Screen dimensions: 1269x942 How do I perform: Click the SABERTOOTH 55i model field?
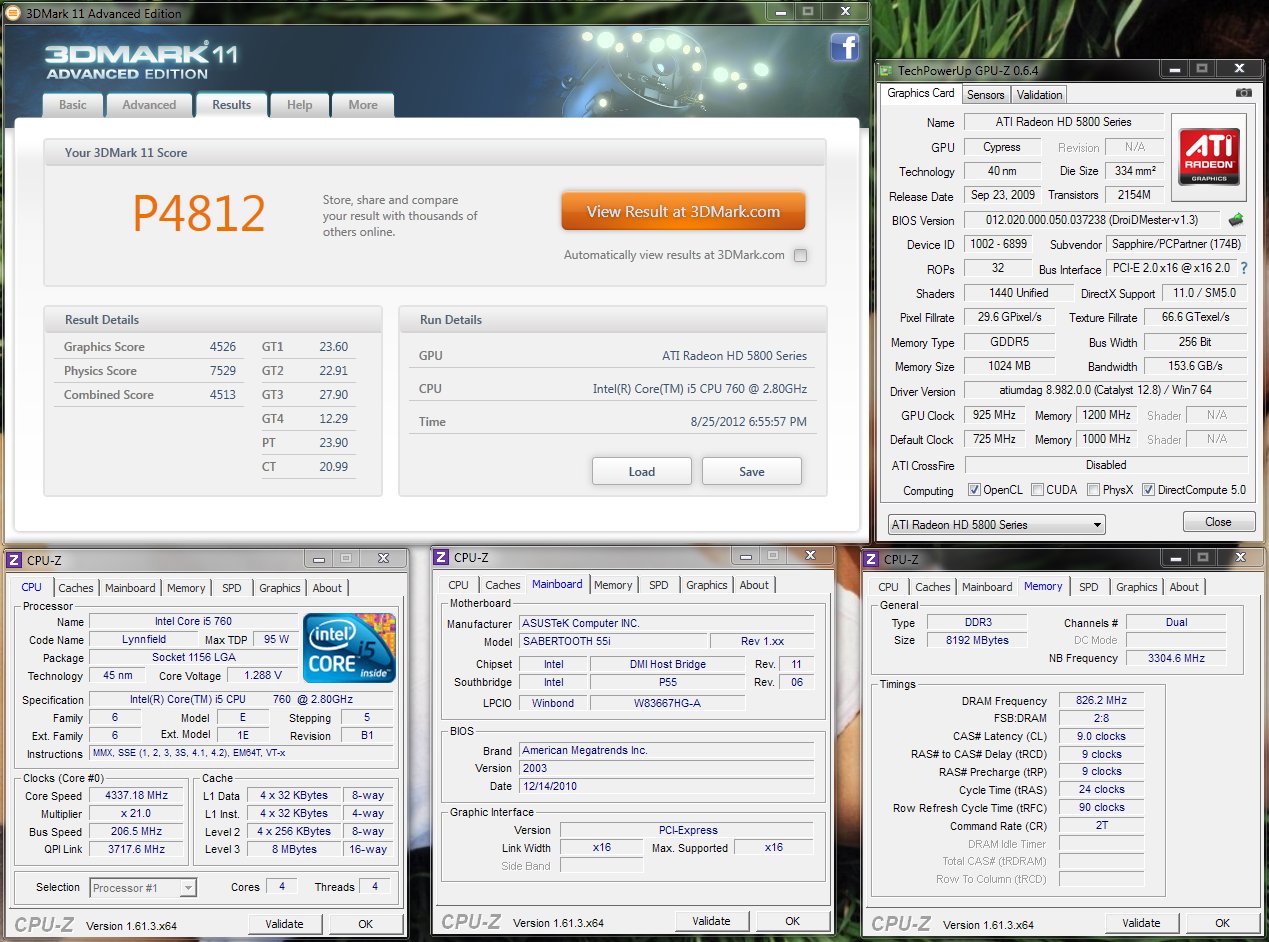click(x=613, y=641)
